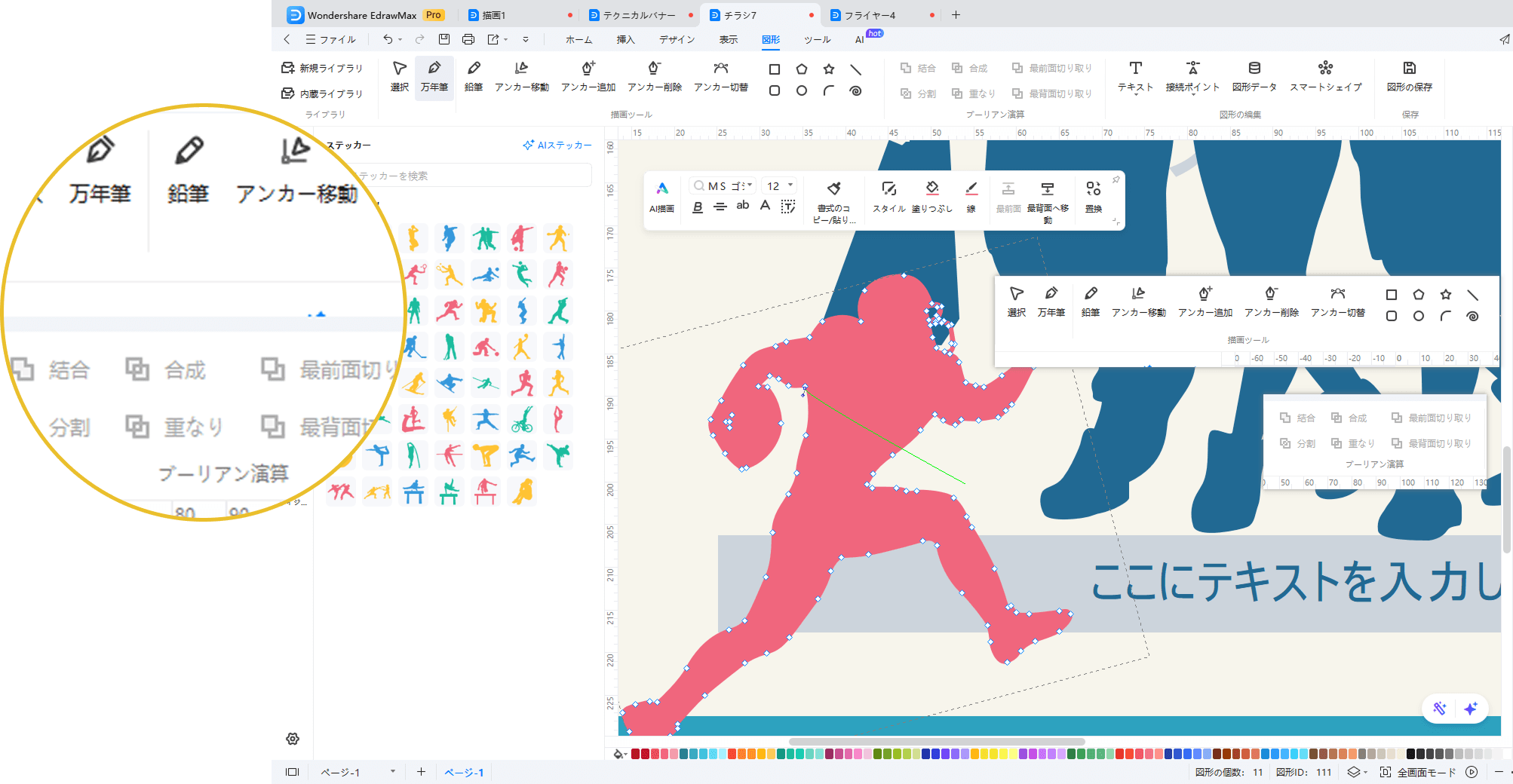Screen dimensions: 1513x784
Task: Activate the アンカー追加 add-anchor tool
Action: 588,76
